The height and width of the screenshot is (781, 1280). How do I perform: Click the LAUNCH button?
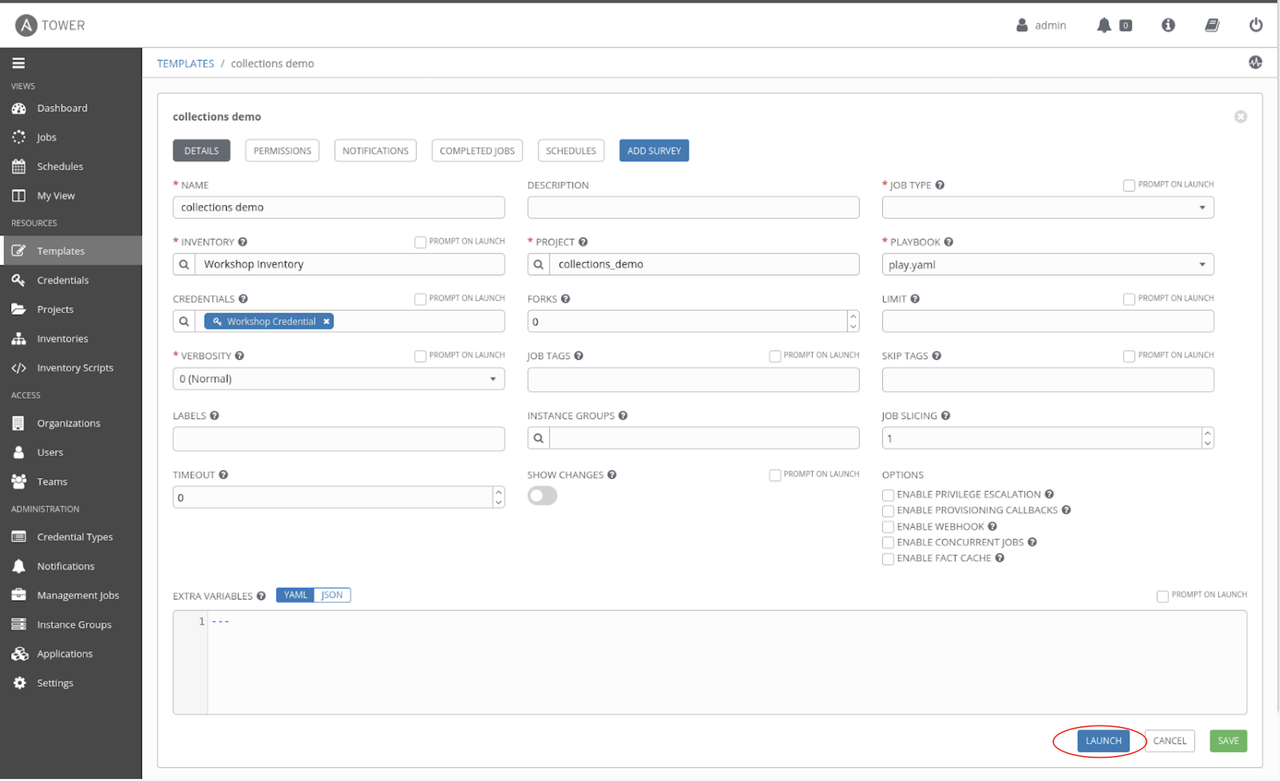1102,740
